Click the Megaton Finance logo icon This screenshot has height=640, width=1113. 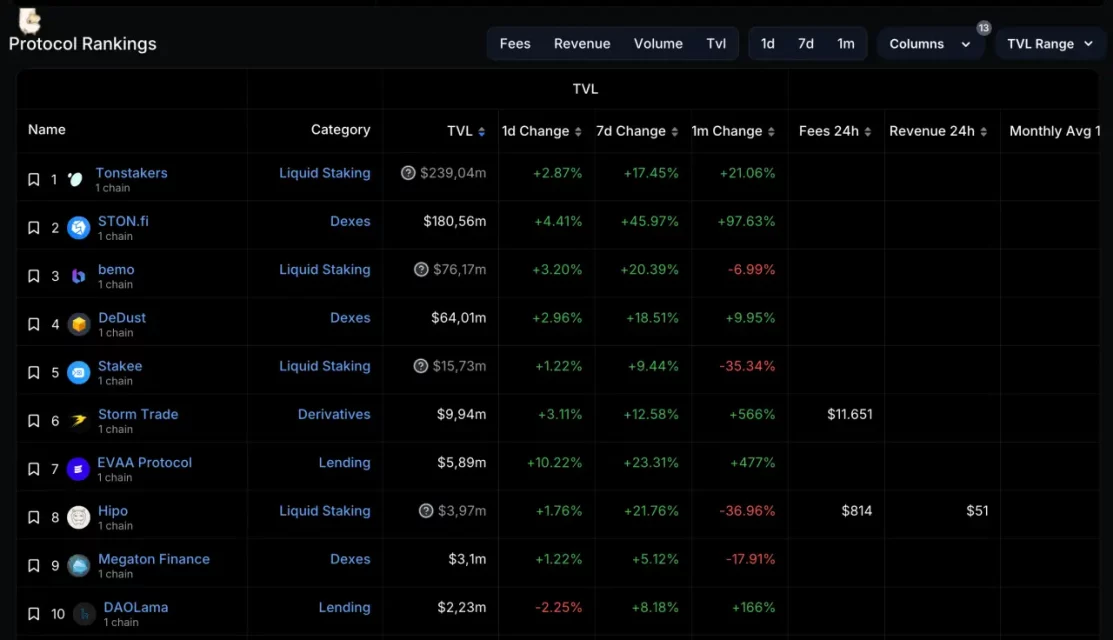[78, 565]
